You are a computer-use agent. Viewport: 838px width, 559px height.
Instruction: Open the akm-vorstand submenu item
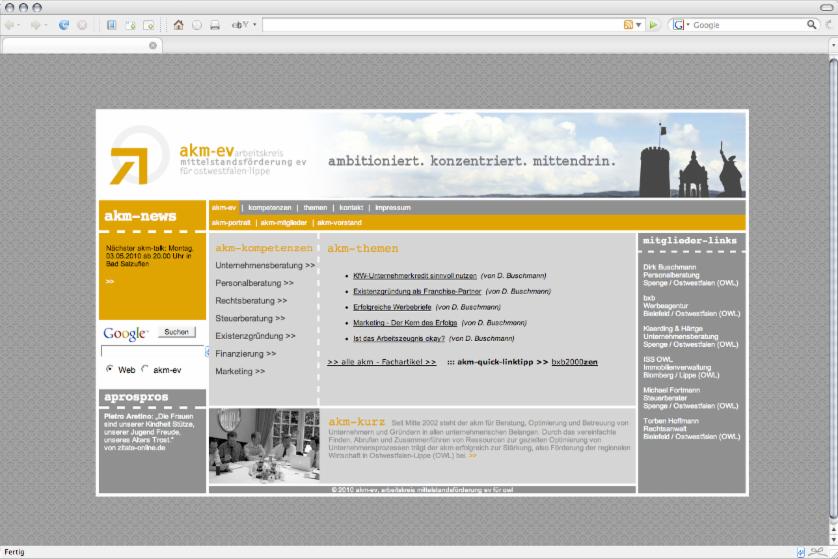tap(339, 222)
